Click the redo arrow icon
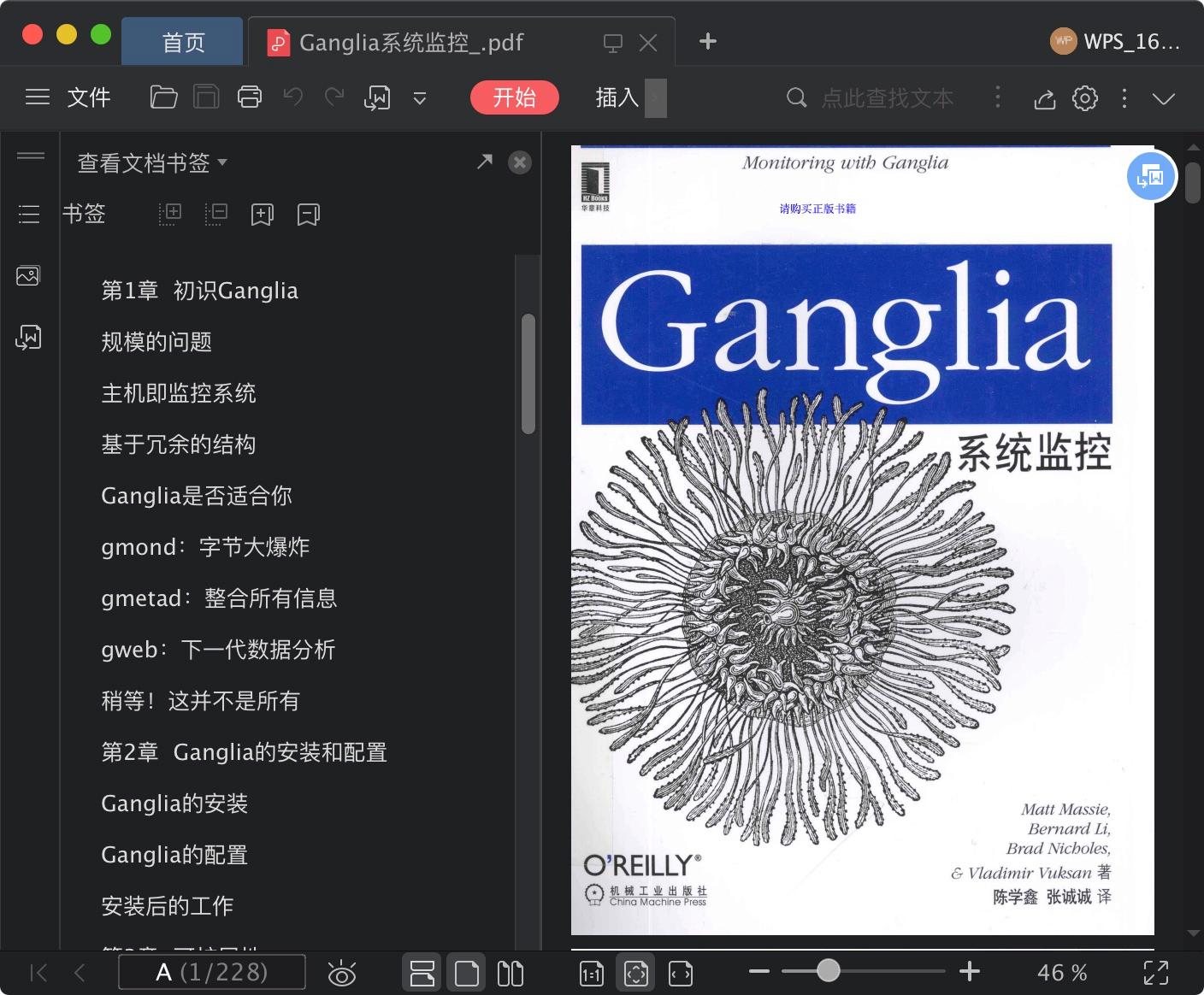 [334, 97]
